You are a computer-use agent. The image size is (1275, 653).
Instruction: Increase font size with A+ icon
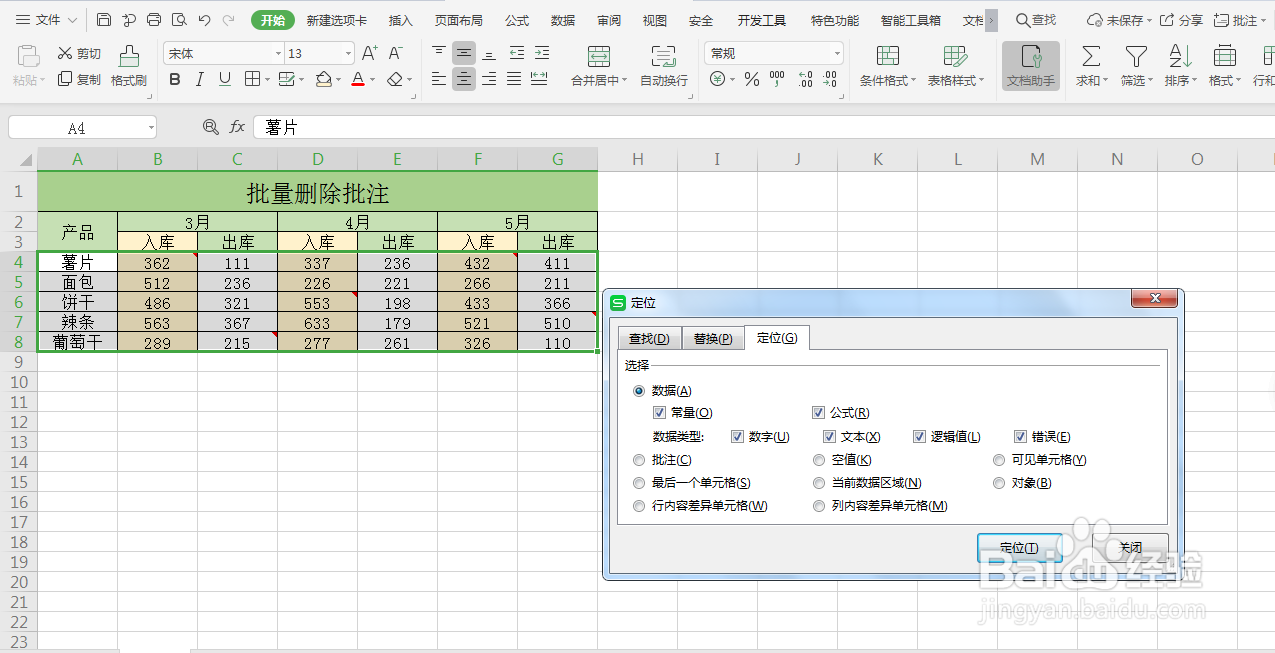point(369,53)
